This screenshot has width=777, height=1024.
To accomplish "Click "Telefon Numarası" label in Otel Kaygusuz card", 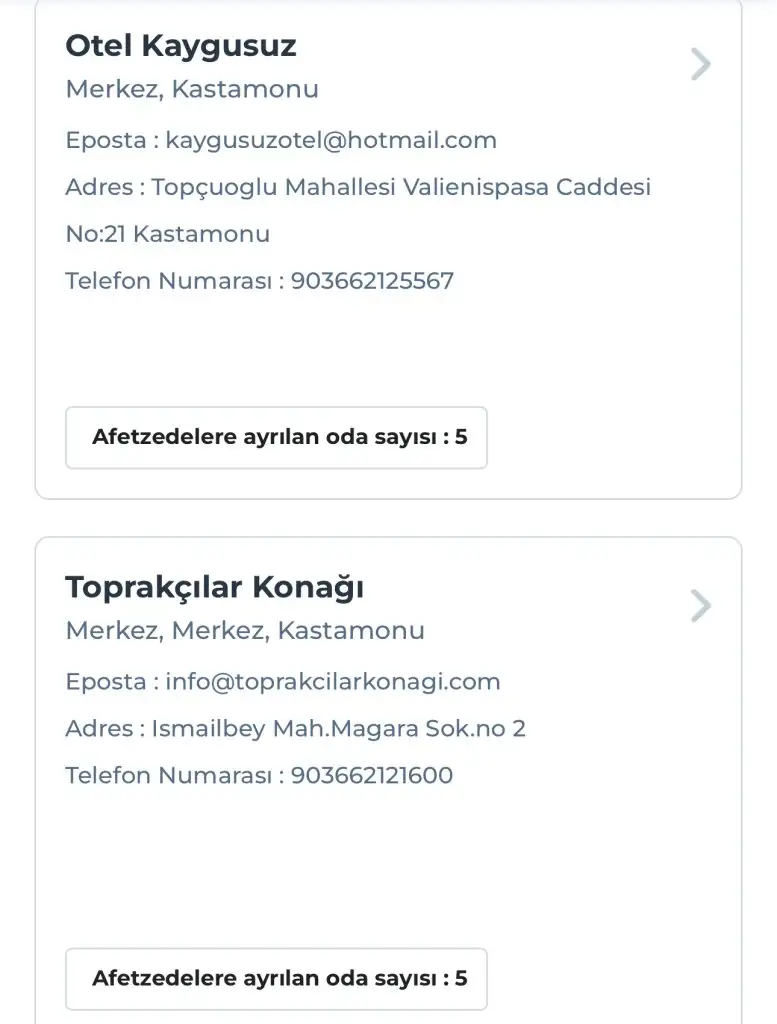I will [168, 281].
